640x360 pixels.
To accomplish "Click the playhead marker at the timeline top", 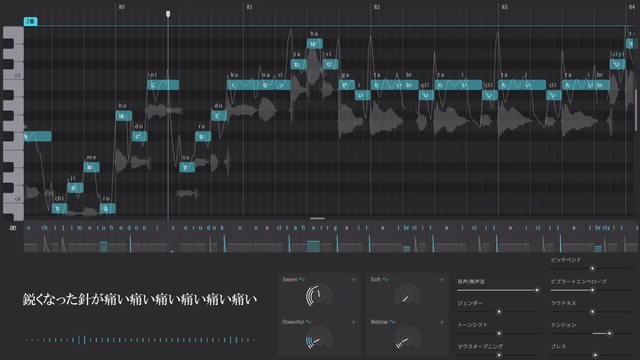I will 168,14.
